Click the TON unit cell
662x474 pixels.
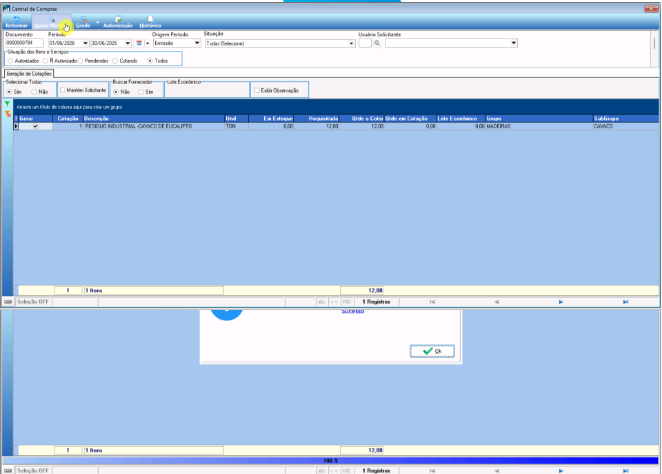236,126
